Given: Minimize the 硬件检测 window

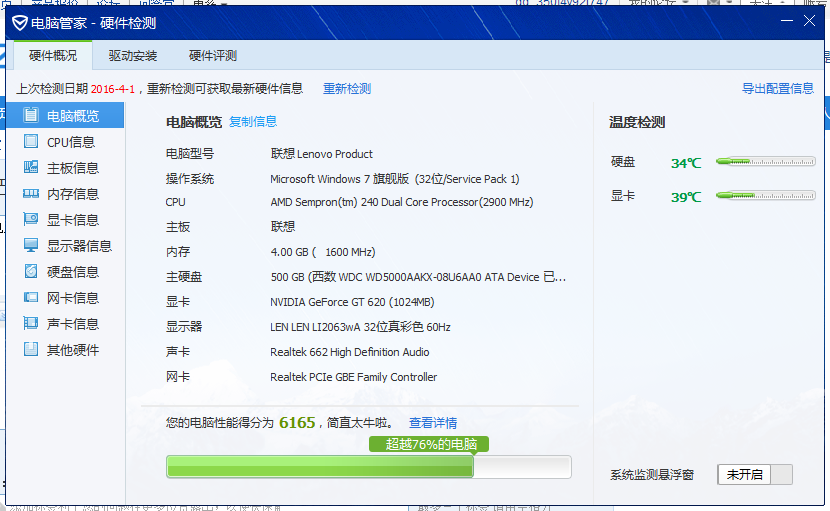Looking at the screenshot, I should tap(787, 21).
